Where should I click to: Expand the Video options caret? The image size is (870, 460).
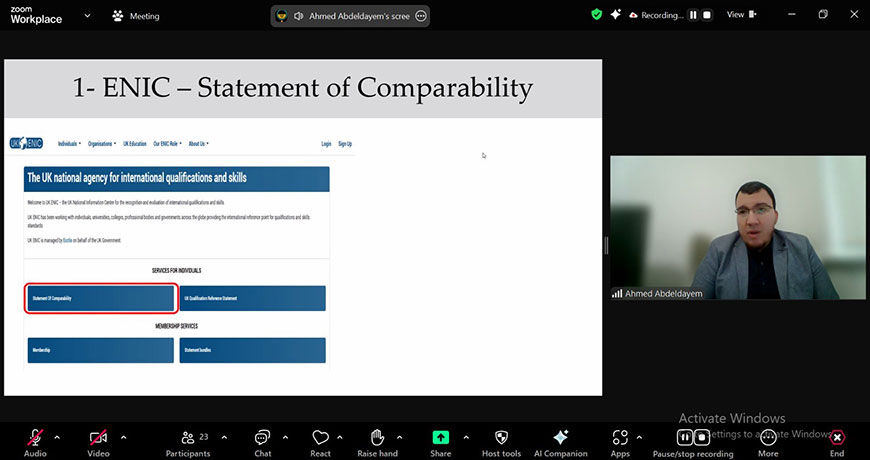pos(123,438)
